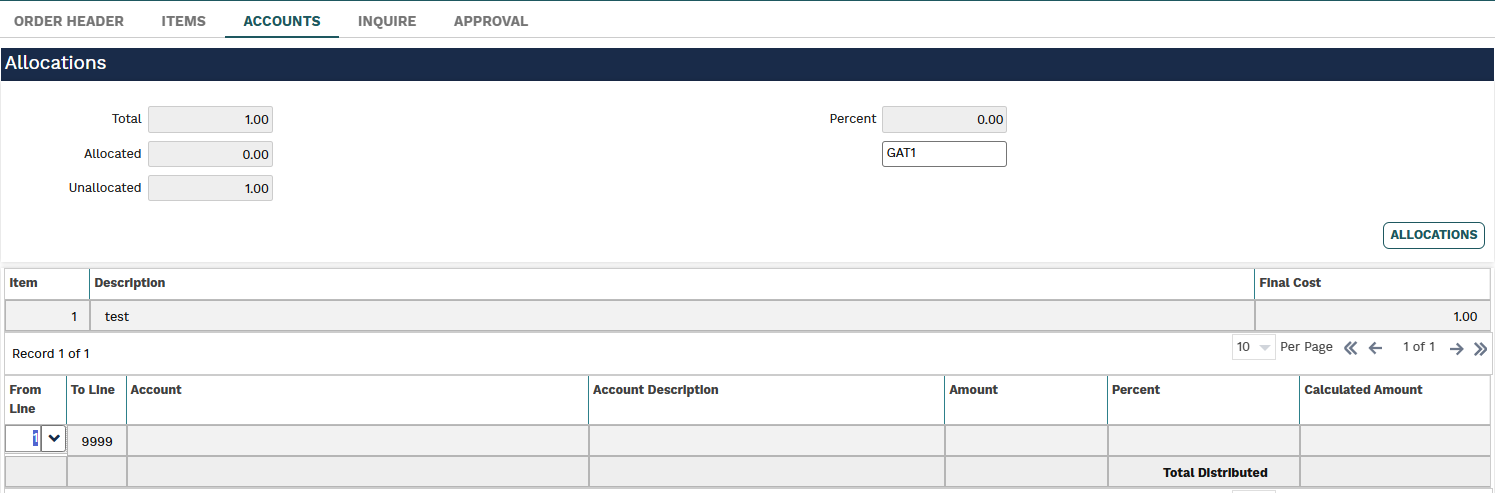
Task: Click the Account cell in allocation row
Action: pos(357,440)
